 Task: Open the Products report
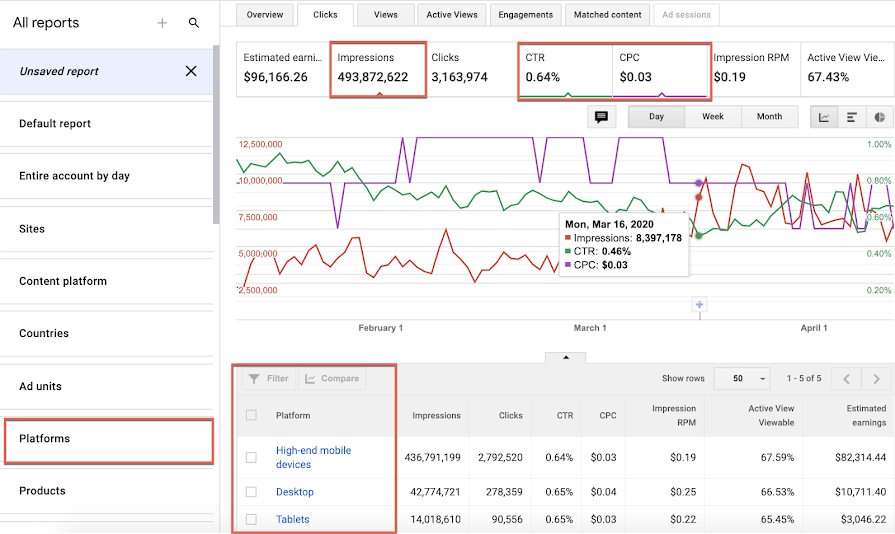point(107,491)
